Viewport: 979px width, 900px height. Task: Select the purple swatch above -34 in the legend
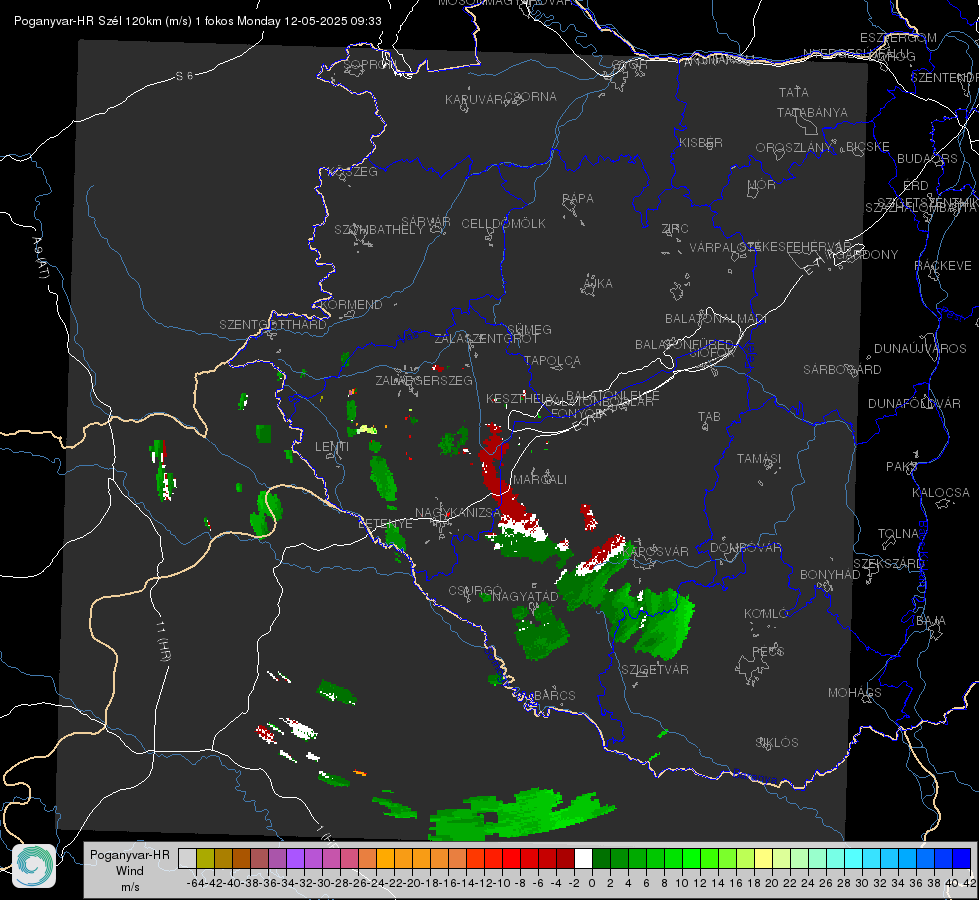(x=295, y=858)
